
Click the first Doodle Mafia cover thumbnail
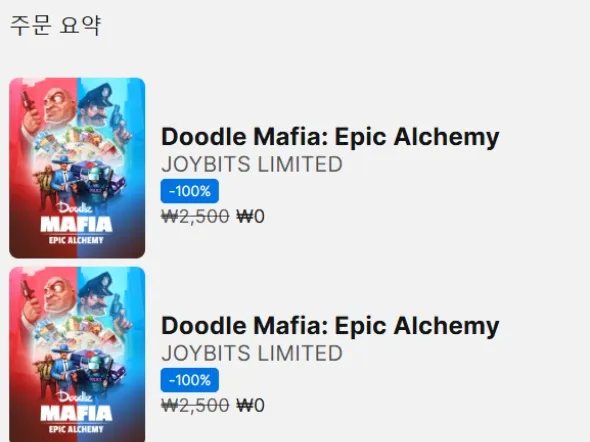tap(77, 168)
